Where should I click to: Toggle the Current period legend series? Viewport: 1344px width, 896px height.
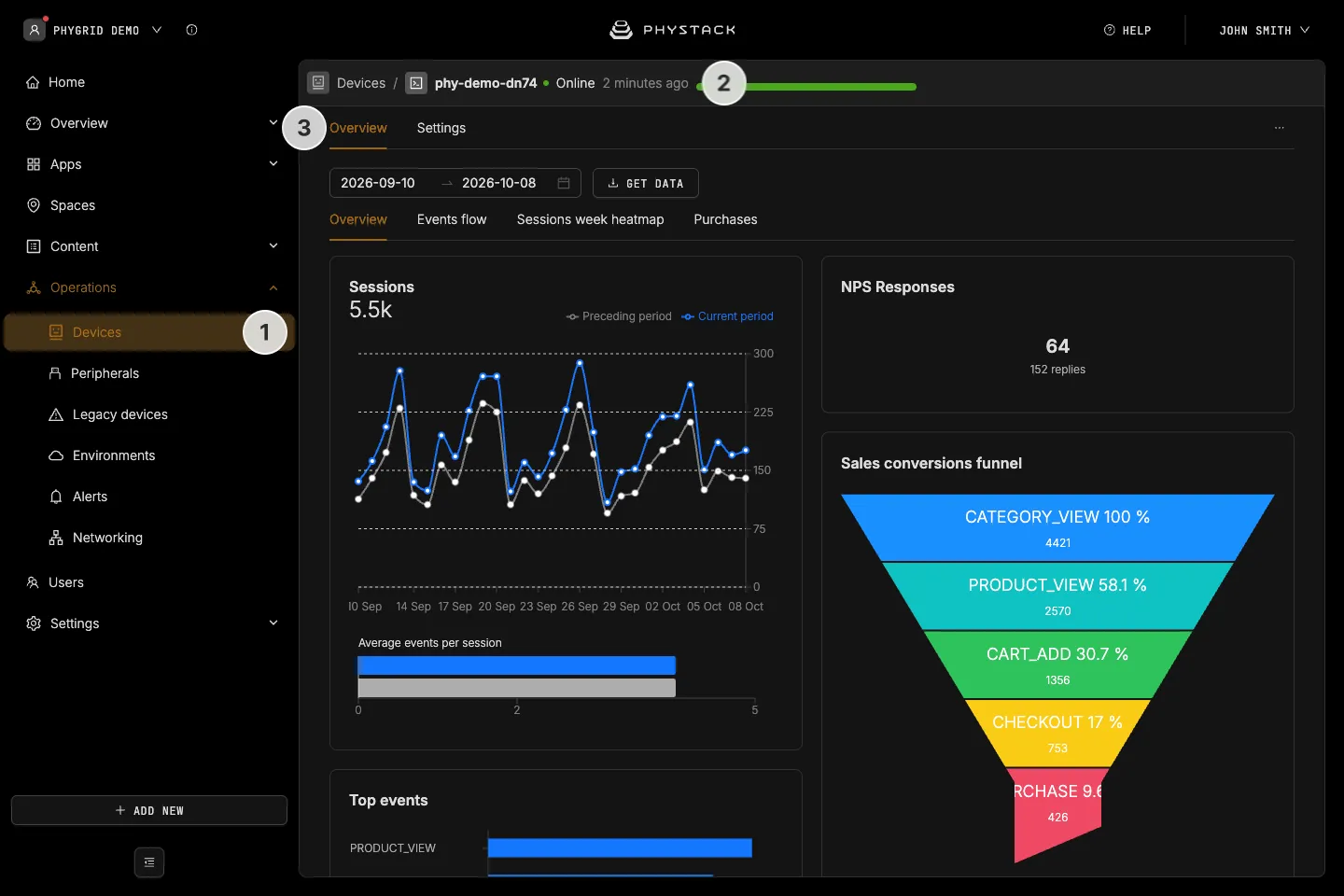click(x=727, y=316)
